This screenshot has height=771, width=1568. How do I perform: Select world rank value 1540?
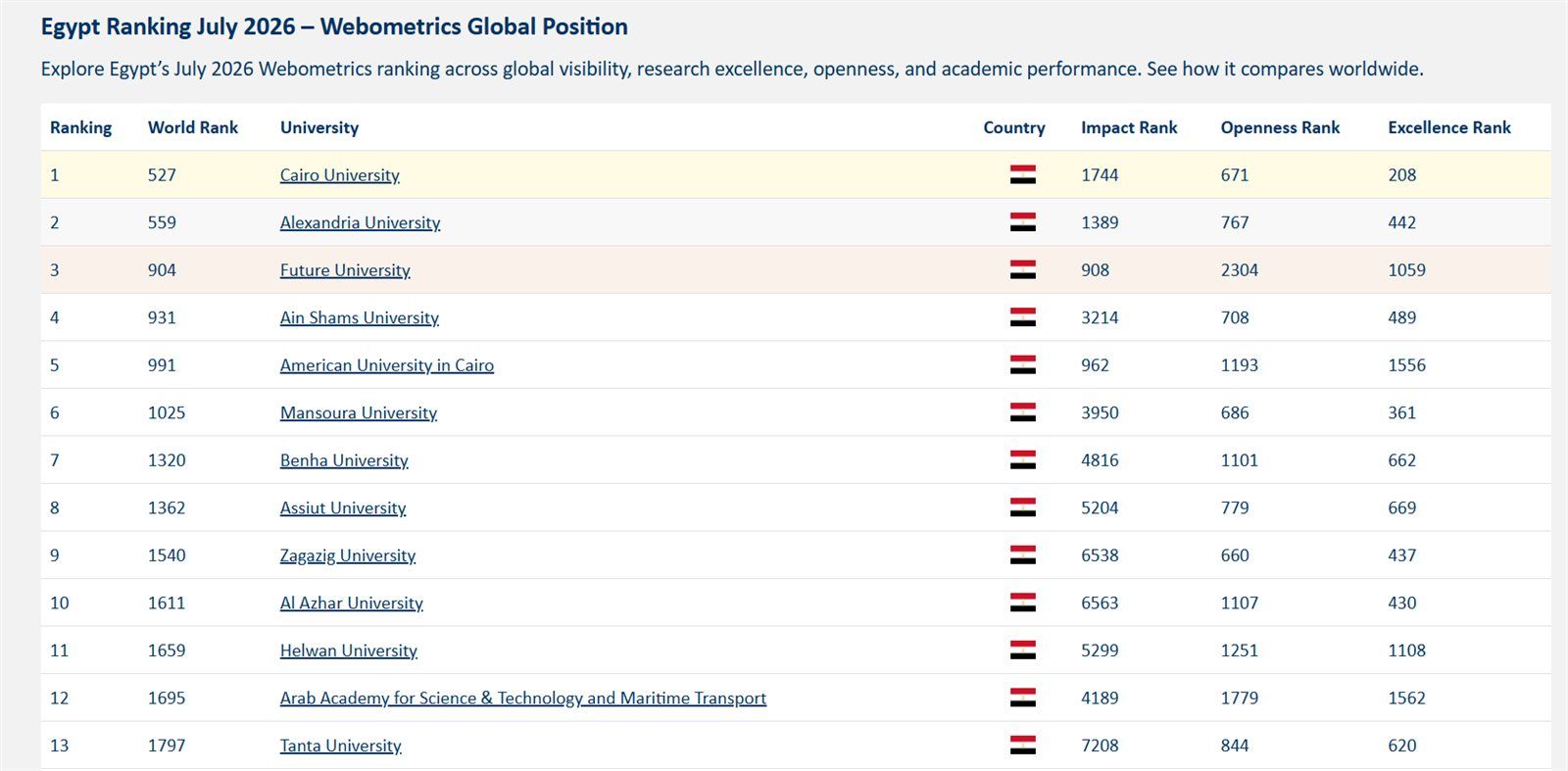167,555
